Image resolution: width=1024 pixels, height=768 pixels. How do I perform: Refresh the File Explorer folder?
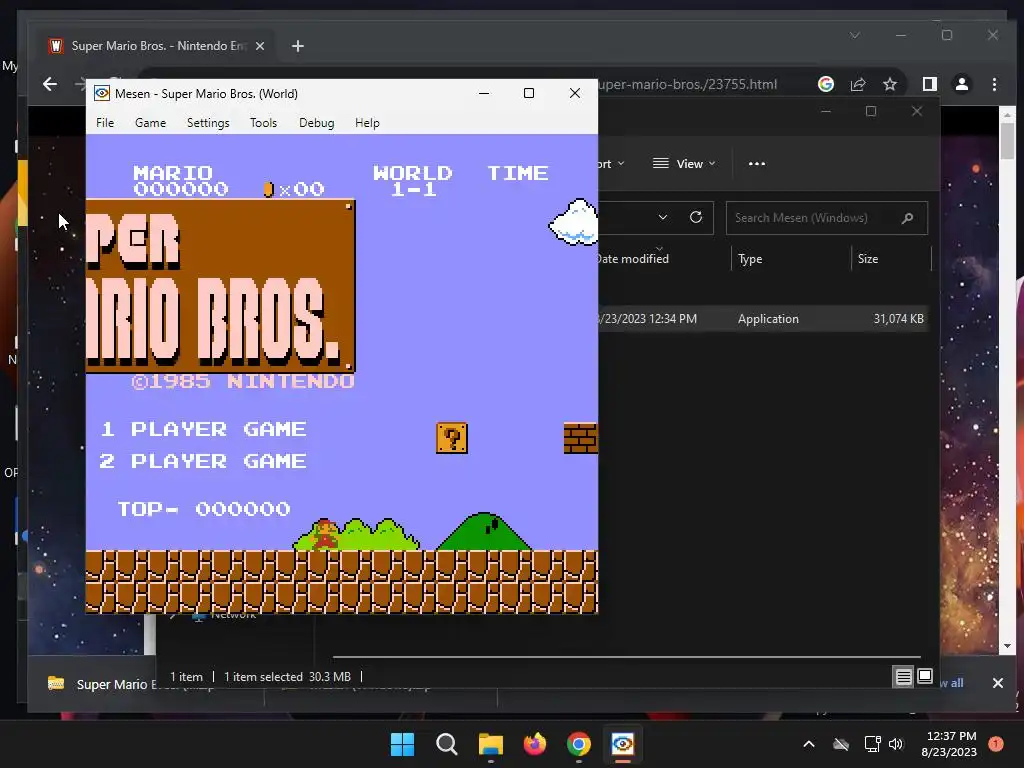point(696,217)
